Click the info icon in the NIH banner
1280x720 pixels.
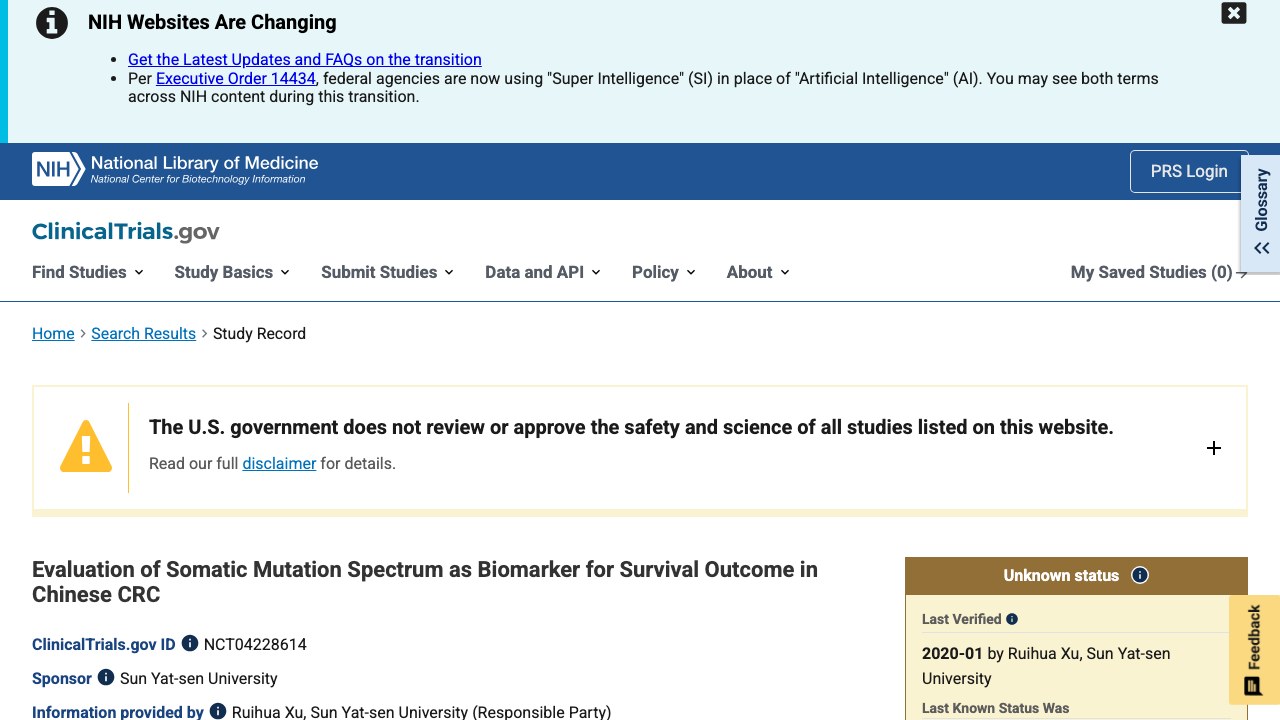click(52, 22)
